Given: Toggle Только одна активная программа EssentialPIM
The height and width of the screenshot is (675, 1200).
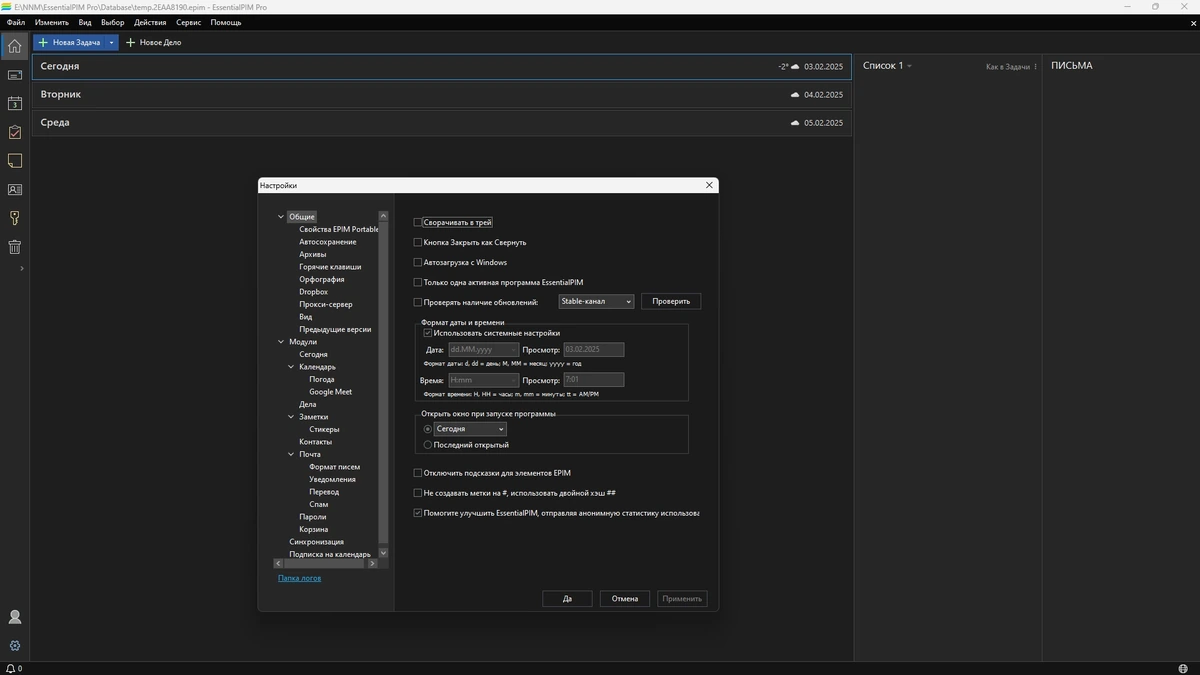Looking at the screenshot, I should [418, 283].
